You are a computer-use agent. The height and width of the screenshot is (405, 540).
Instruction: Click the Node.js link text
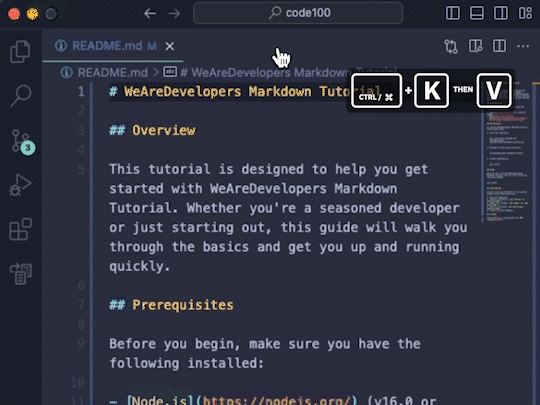point(160,400)
